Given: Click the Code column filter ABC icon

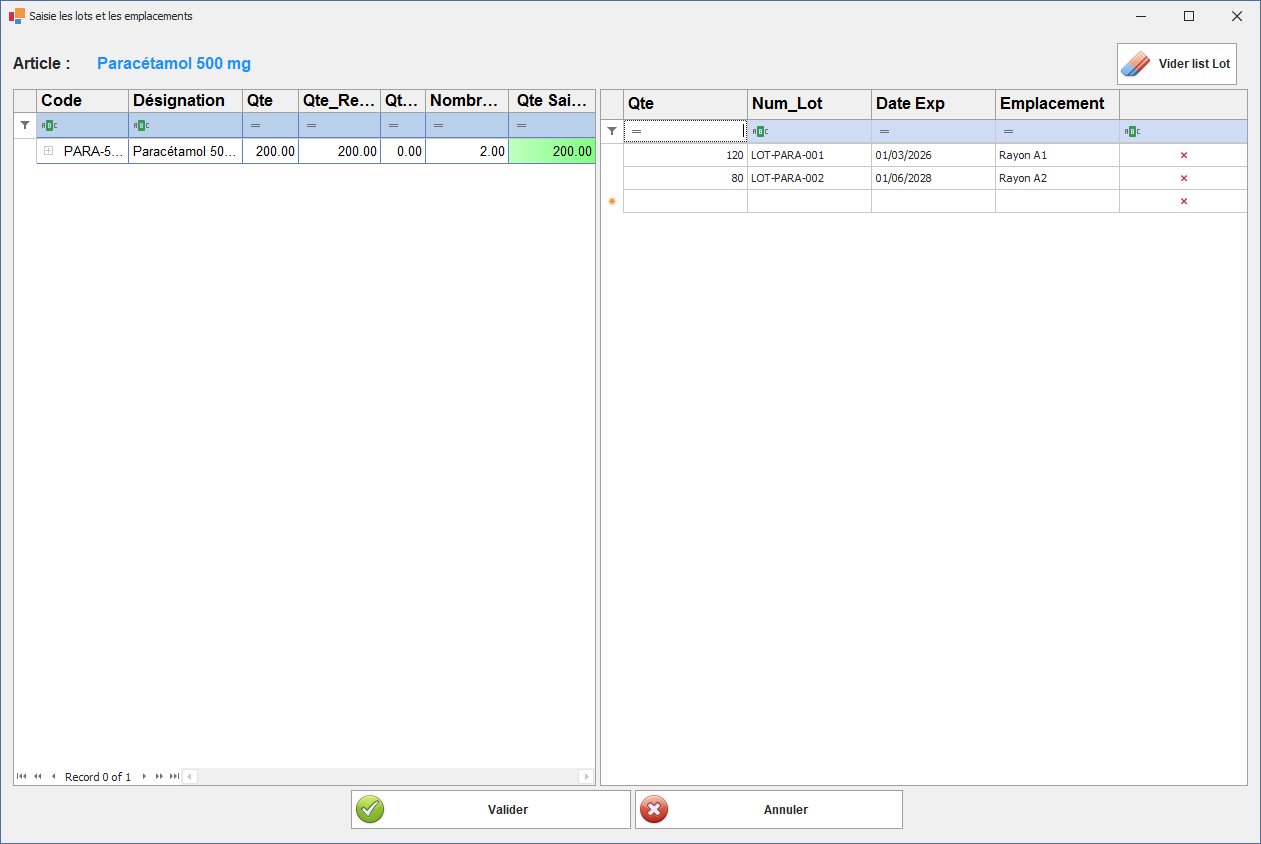Looking at the screenshot, I should pos(49,126).
